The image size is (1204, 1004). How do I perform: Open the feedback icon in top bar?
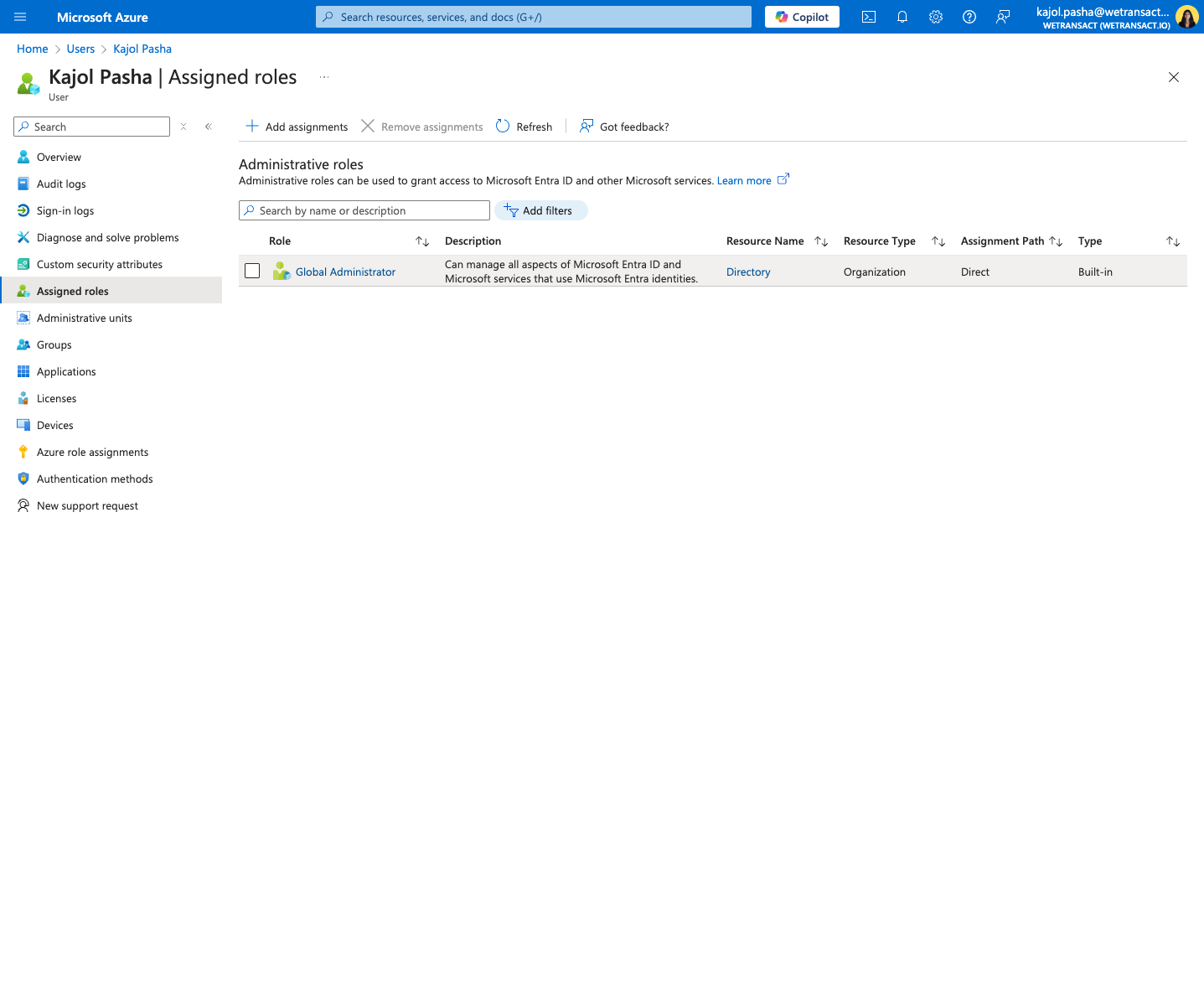1003,17
